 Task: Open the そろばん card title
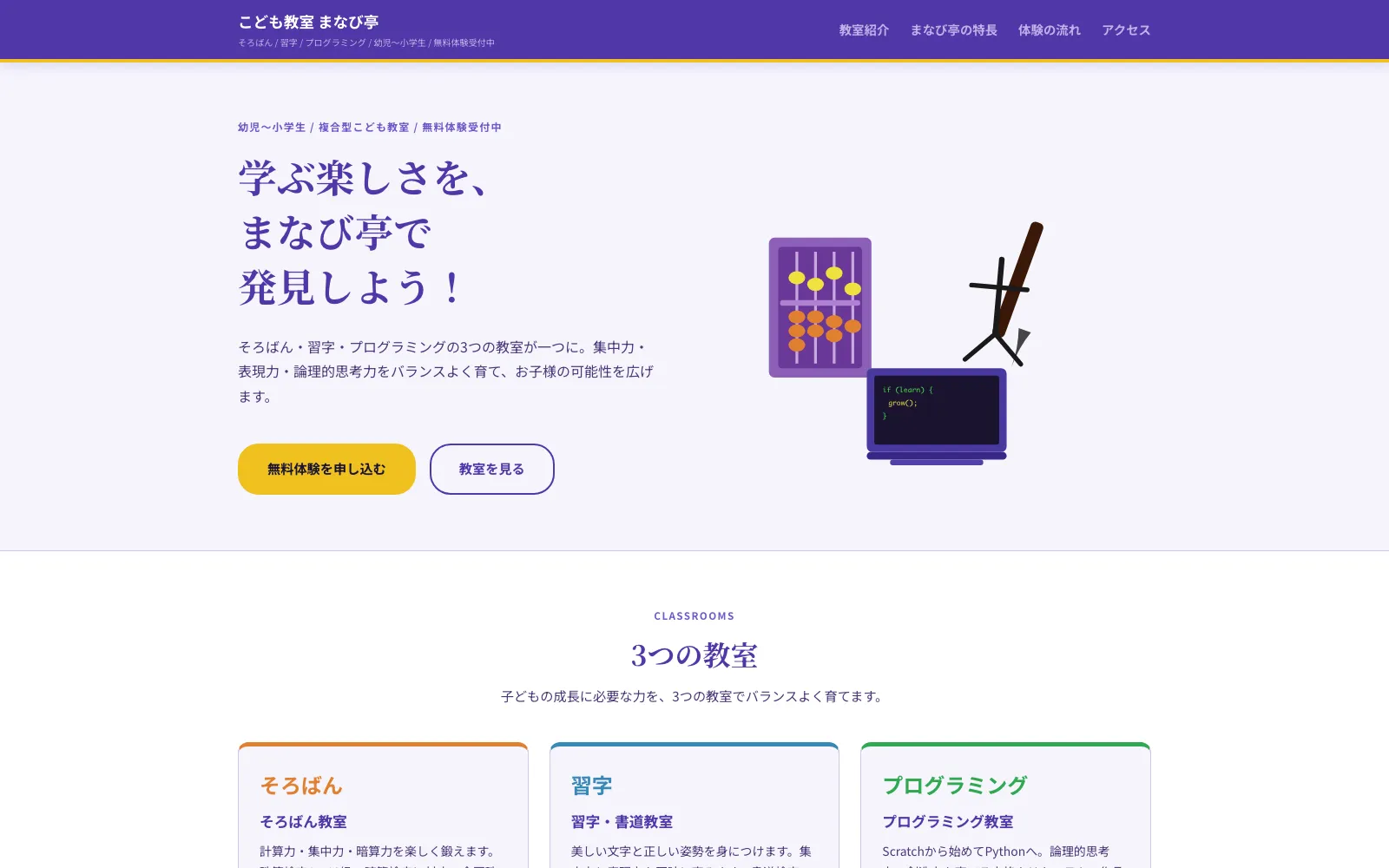point(301,786)
